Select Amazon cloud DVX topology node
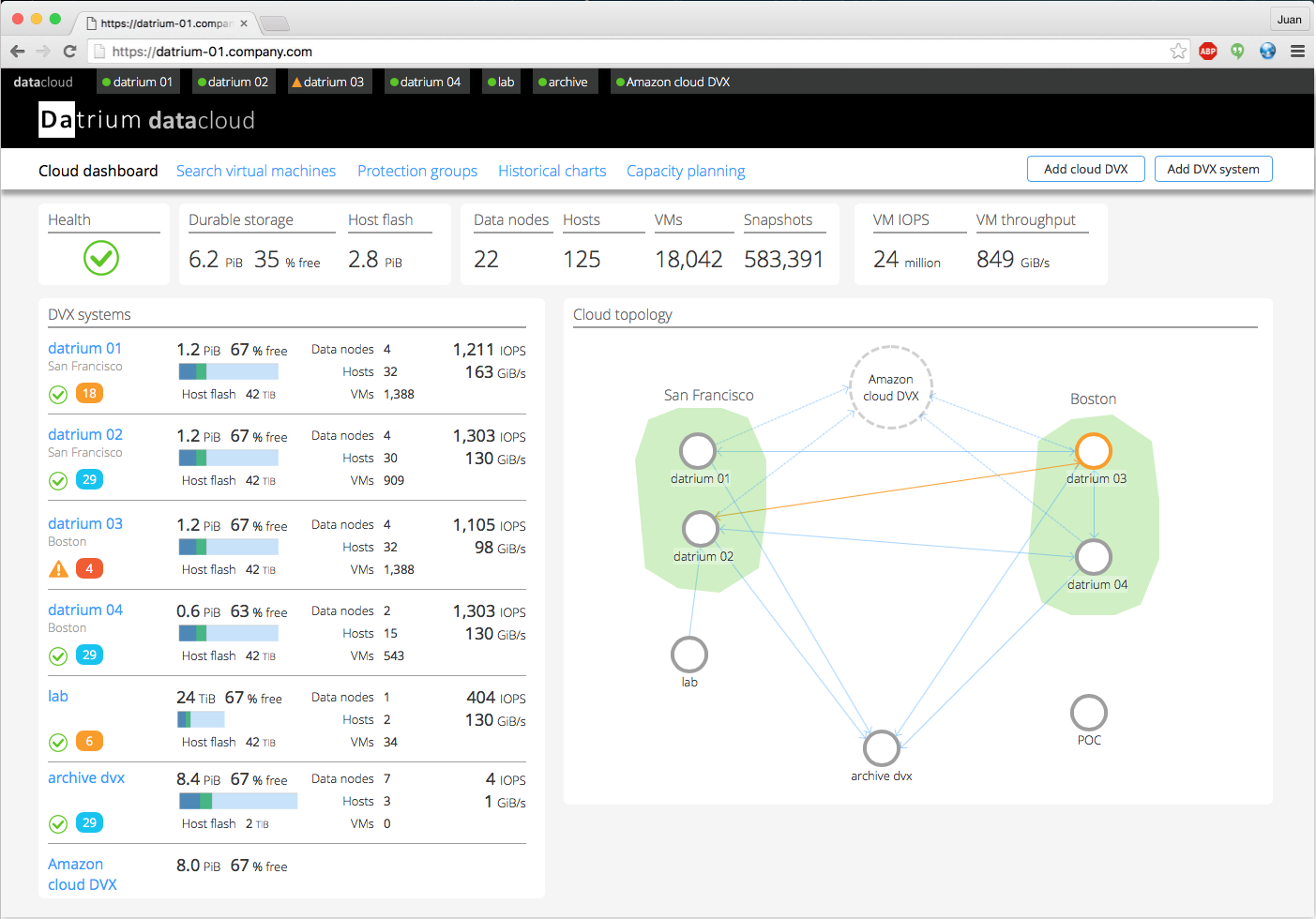The width and height of the screenshot is (1316, 919). pos(891,387)
